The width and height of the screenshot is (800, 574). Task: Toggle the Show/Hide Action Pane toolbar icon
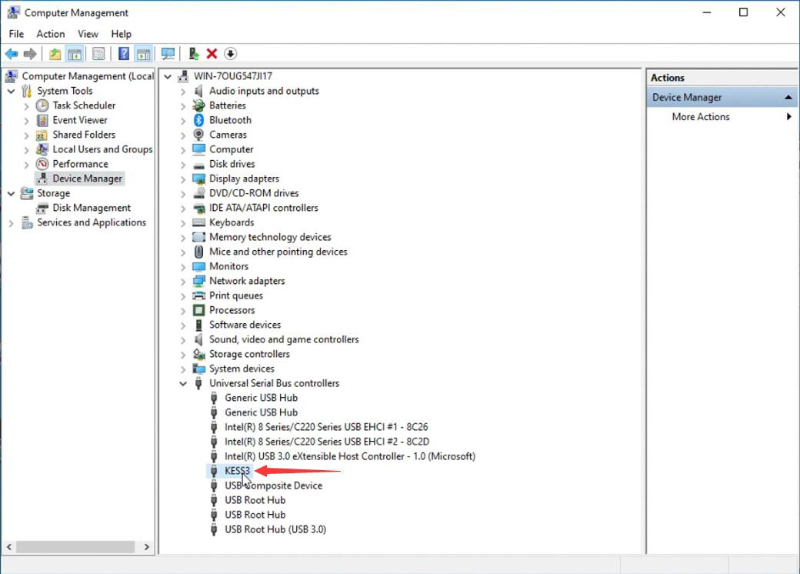coord(143,54)
